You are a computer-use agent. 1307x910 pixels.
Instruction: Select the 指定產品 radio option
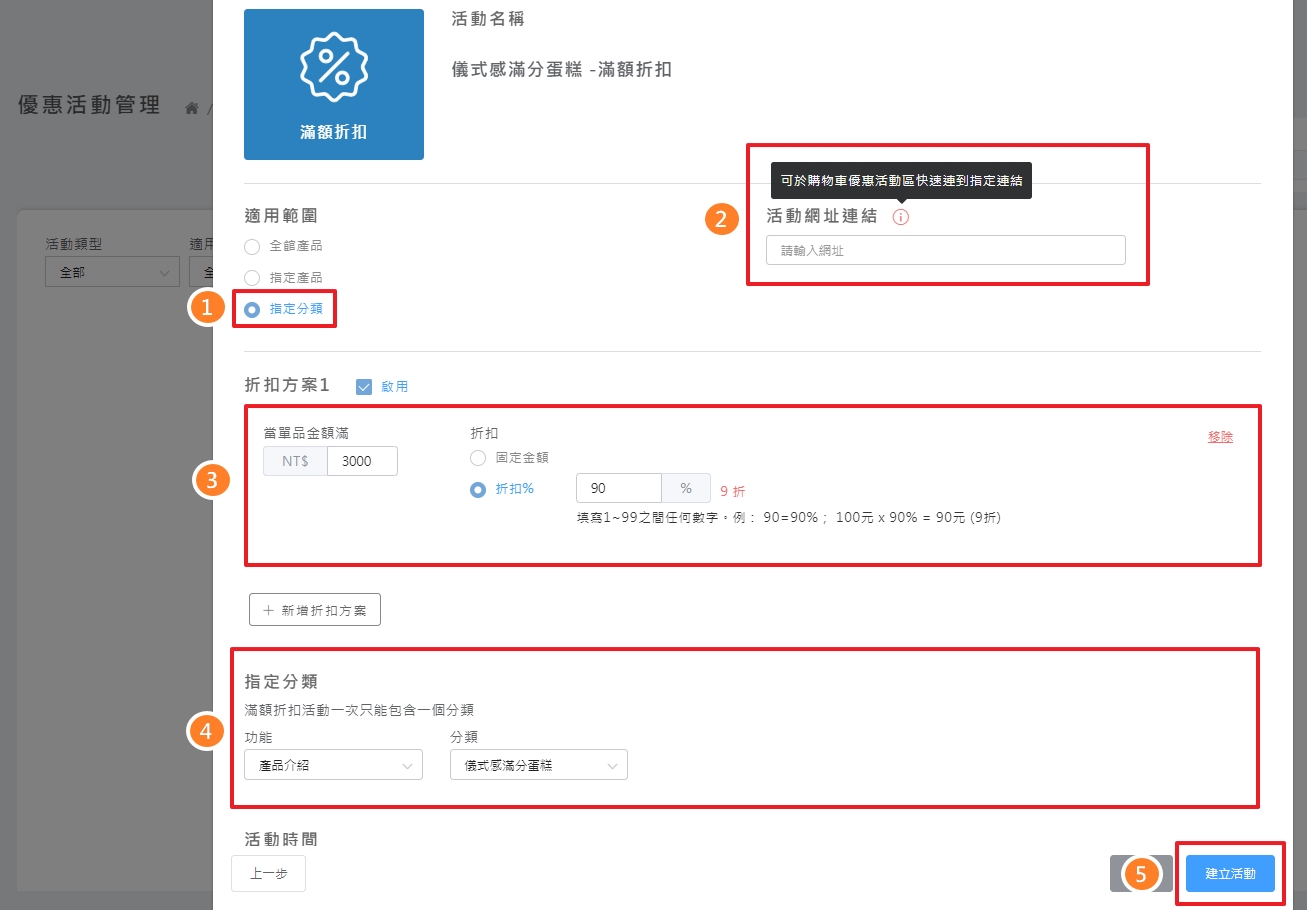[252, 278]
